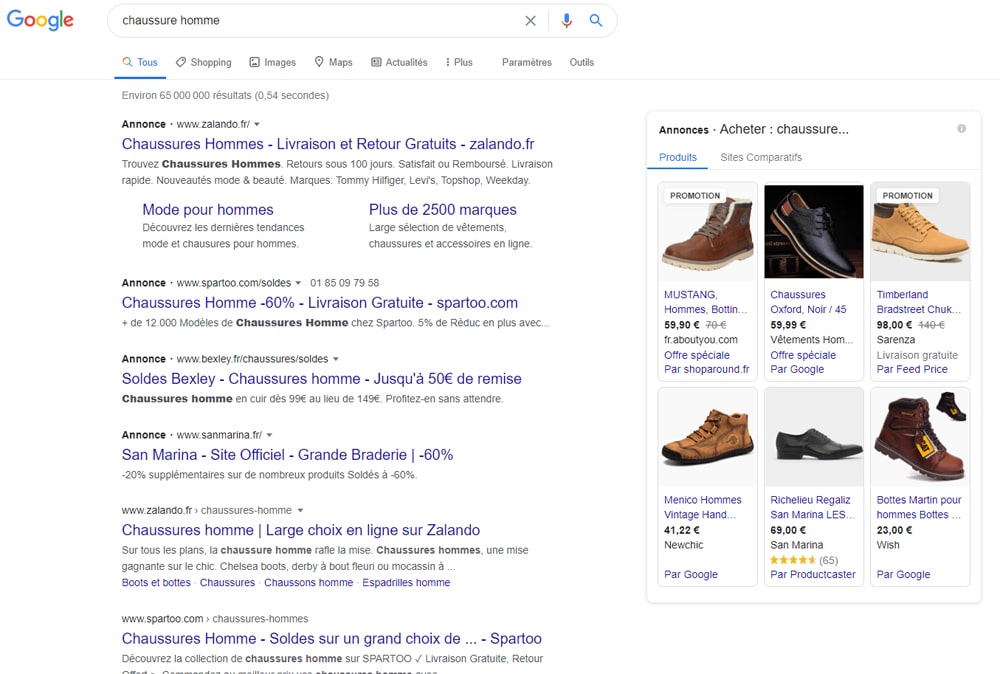Open the Actualités tab
This screenshot has width=1000, height=674.
tap(399, 62)
